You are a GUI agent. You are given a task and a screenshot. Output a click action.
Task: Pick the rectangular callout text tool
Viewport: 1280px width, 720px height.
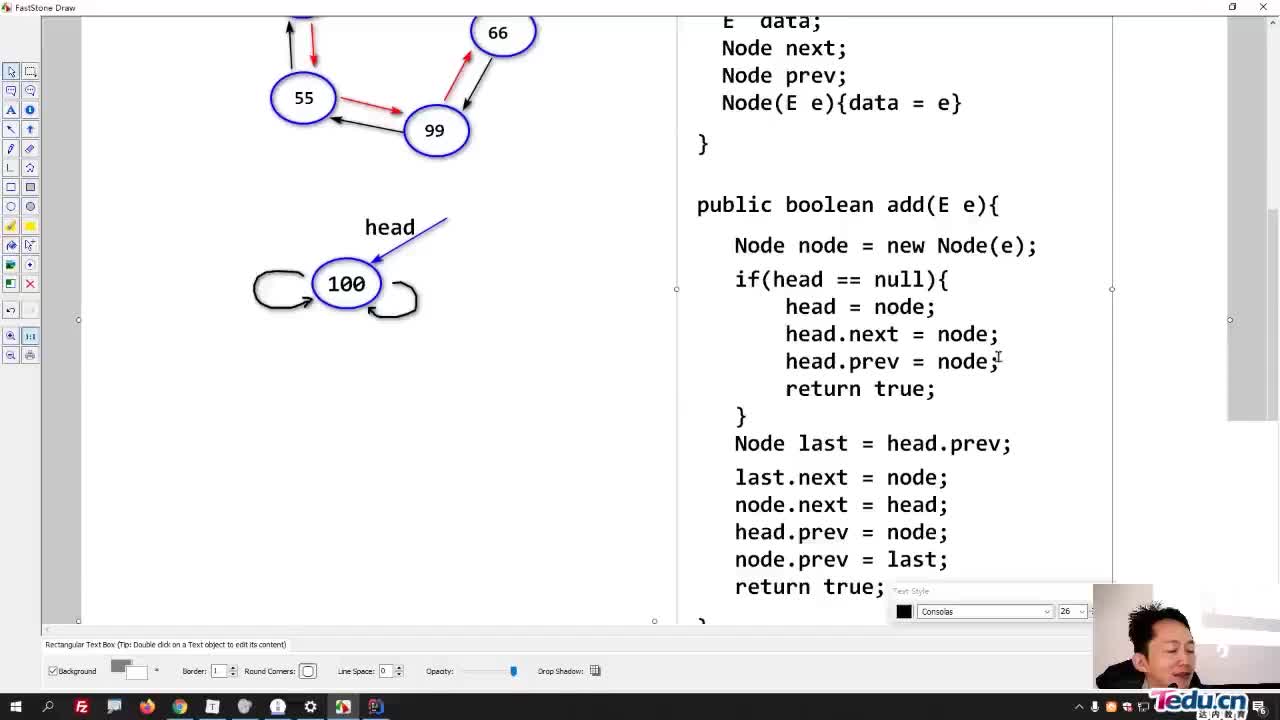(11, 91)
